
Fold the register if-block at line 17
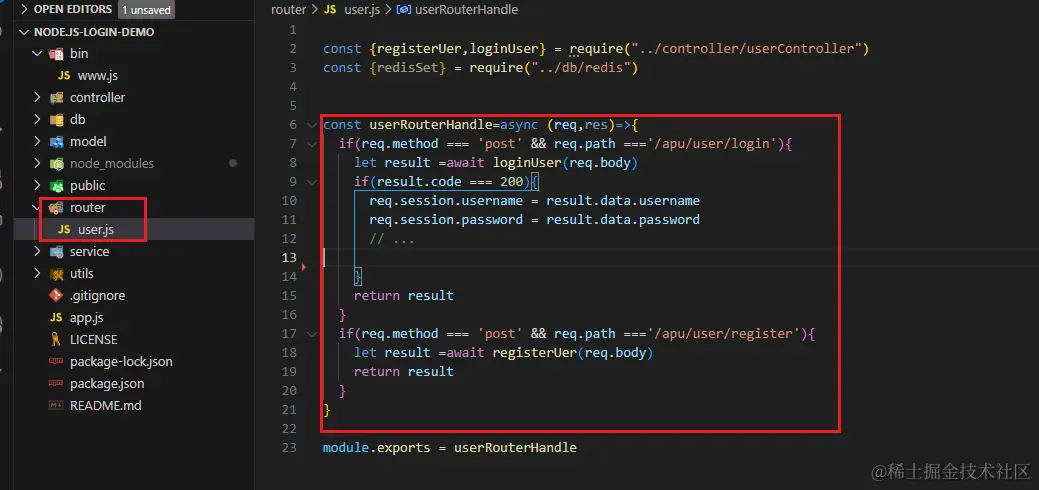[x=311, y=334]
